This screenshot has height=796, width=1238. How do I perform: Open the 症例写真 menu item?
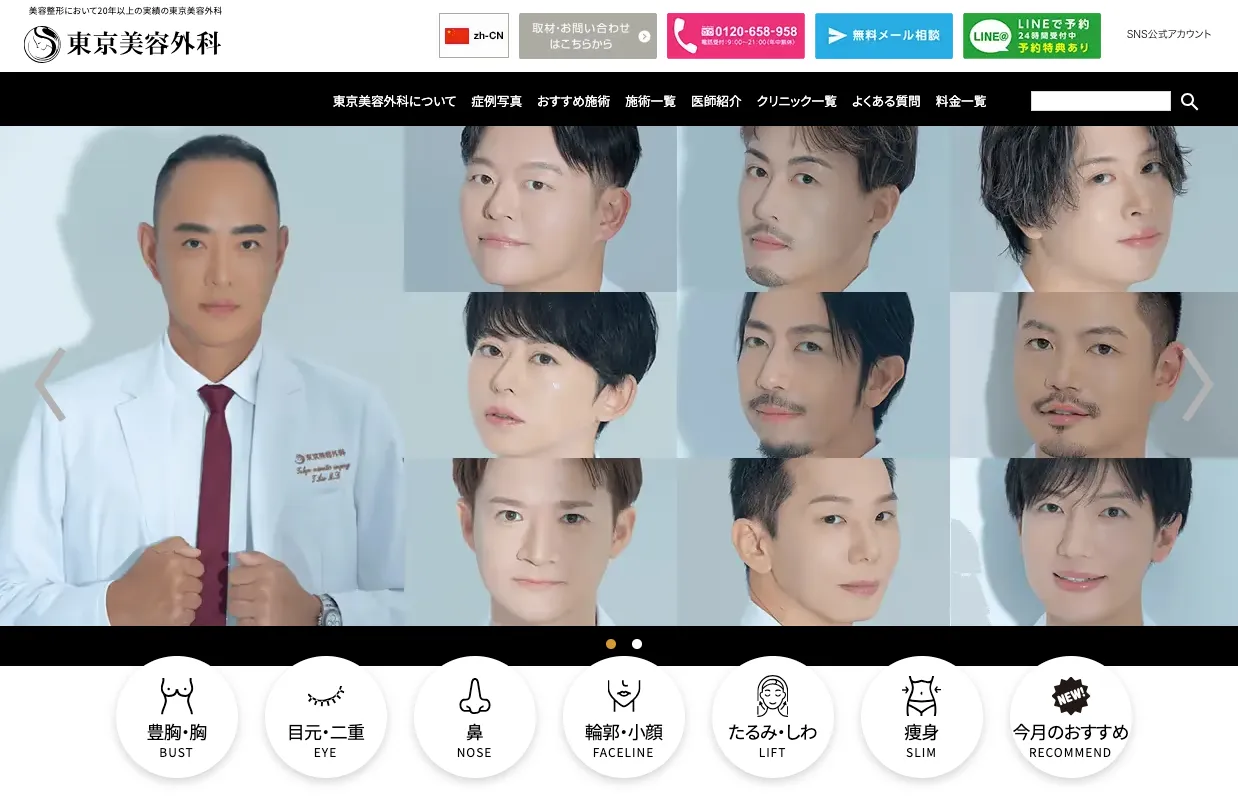496,101
